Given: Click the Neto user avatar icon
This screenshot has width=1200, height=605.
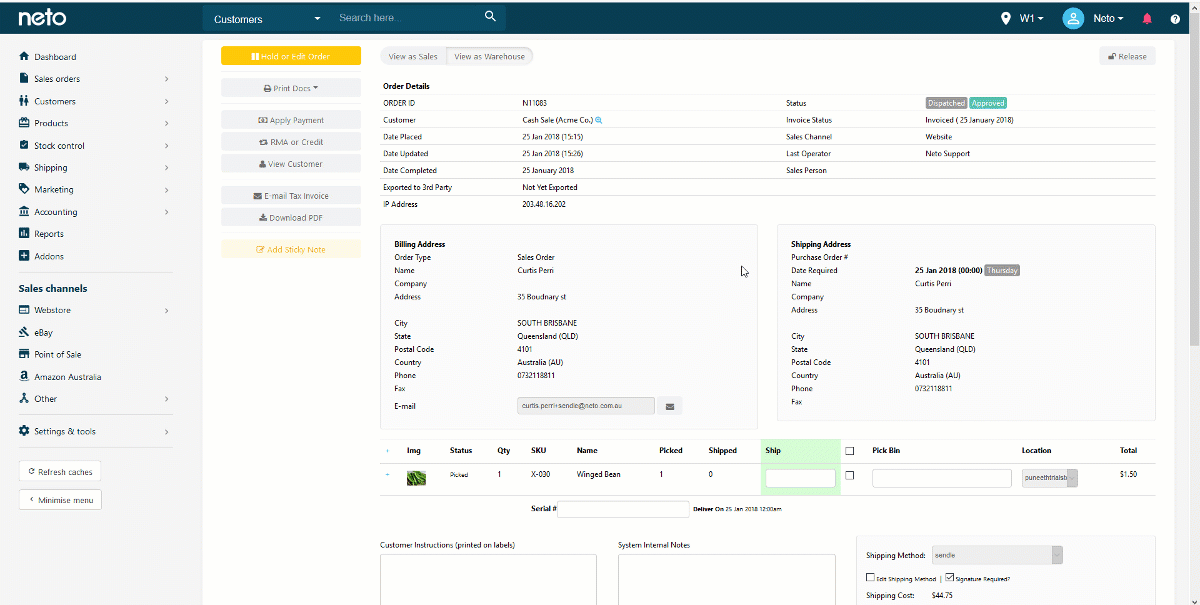Looking at the screenshot, I should click(1073, 18).
